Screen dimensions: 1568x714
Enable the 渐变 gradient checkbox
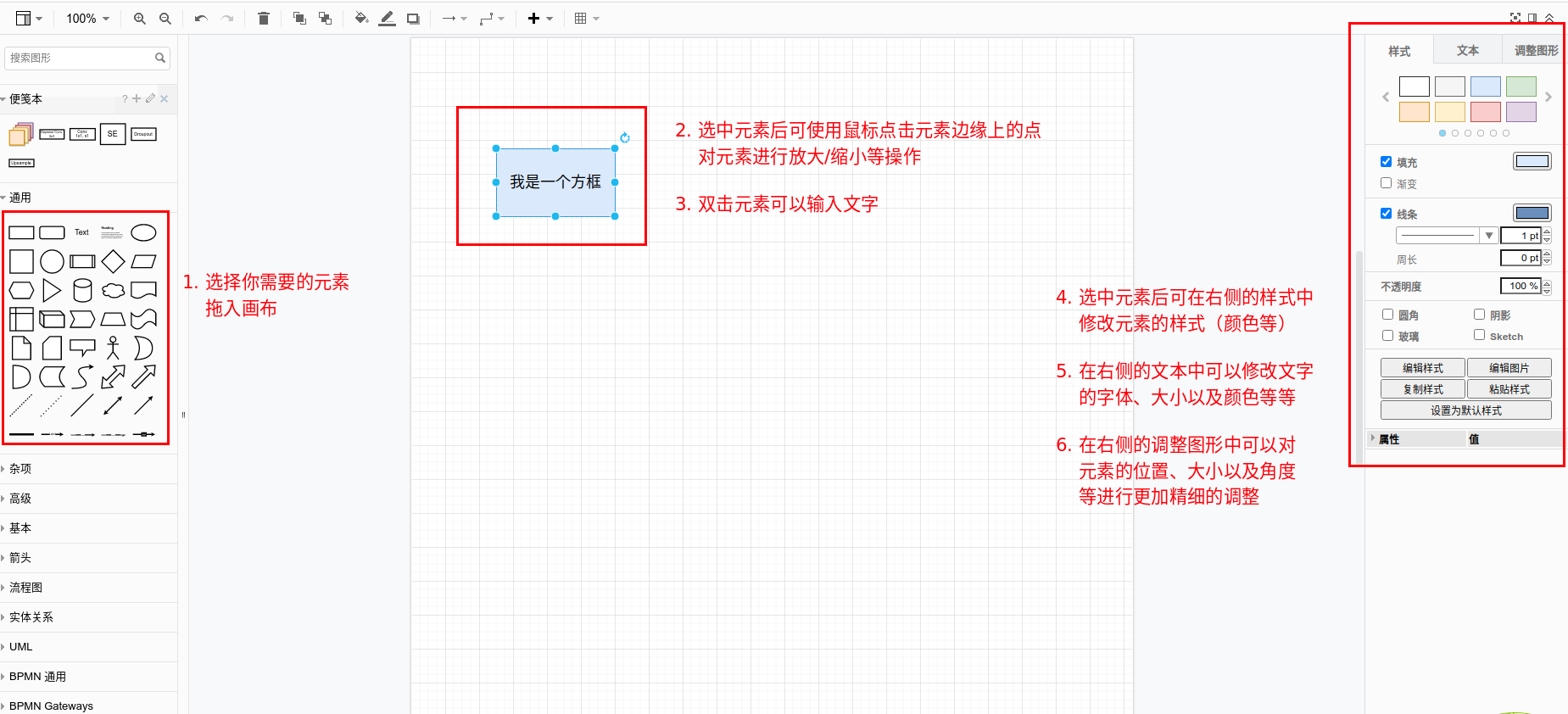tap(1386, 182)
